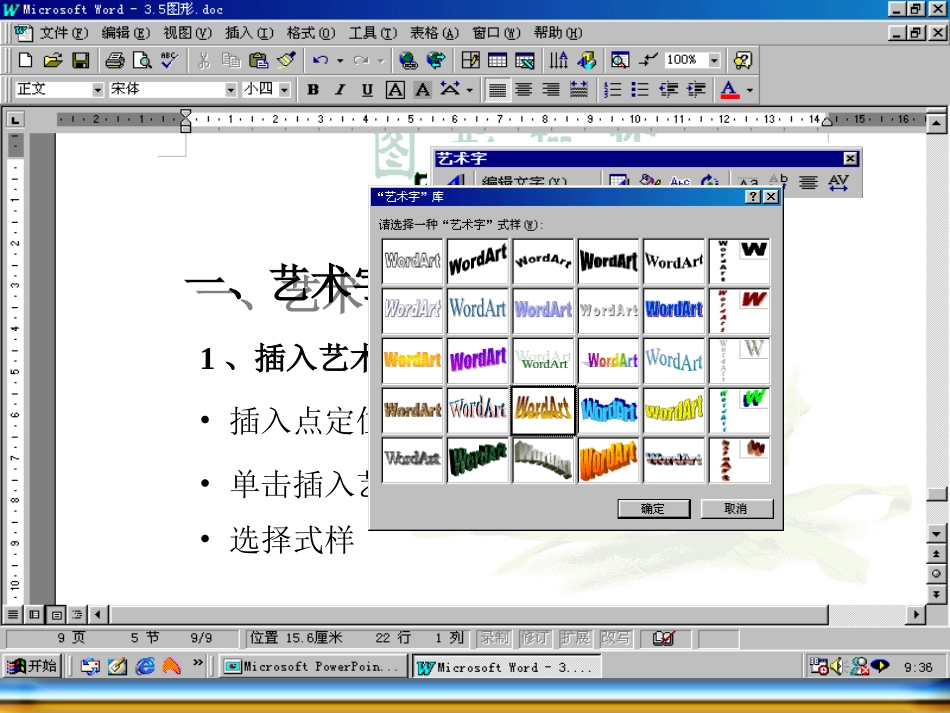Open the 文件 menu
The height and width of the screenshot is (713, 950).
click(x=64, y=33)
